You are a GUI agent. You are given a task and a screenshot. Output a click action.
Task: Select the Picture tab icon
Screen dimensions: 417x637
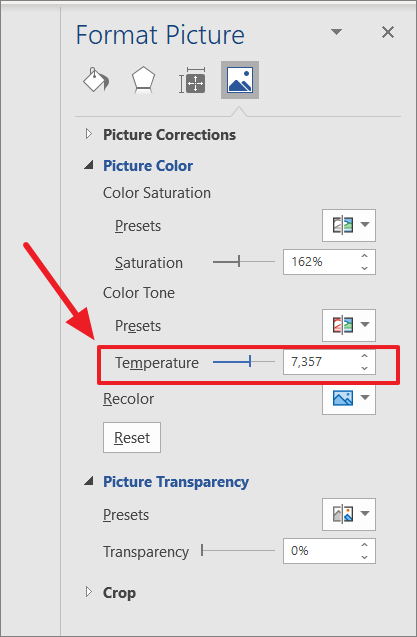tap(240, 80)
